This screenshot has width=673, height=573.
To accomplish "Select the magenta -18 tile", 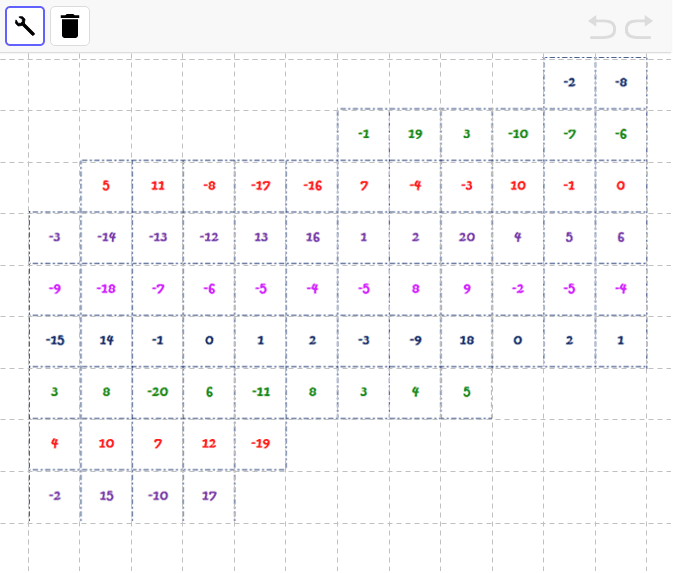I will [106, 289].
